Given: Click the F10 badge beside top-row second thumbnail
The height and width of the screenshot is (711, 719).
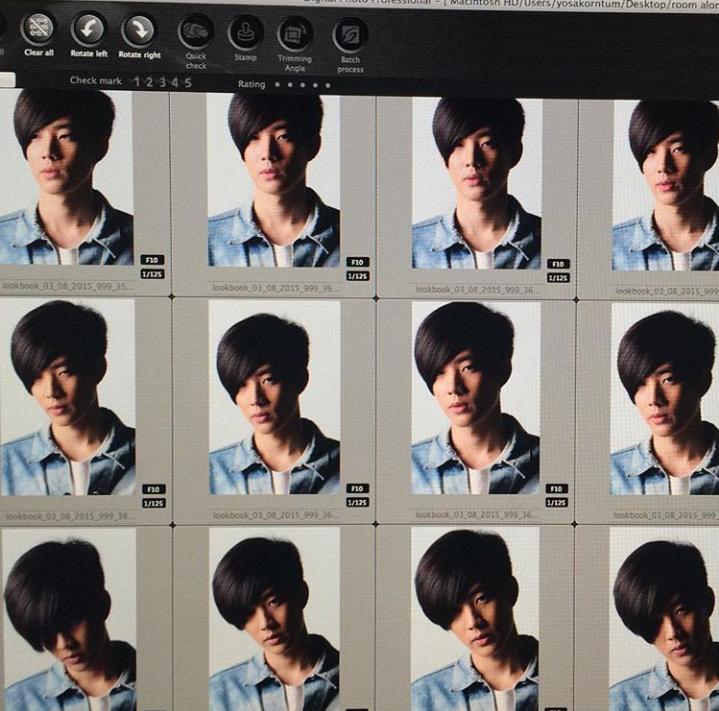Looking at the screenshot, I should (357, 262).
